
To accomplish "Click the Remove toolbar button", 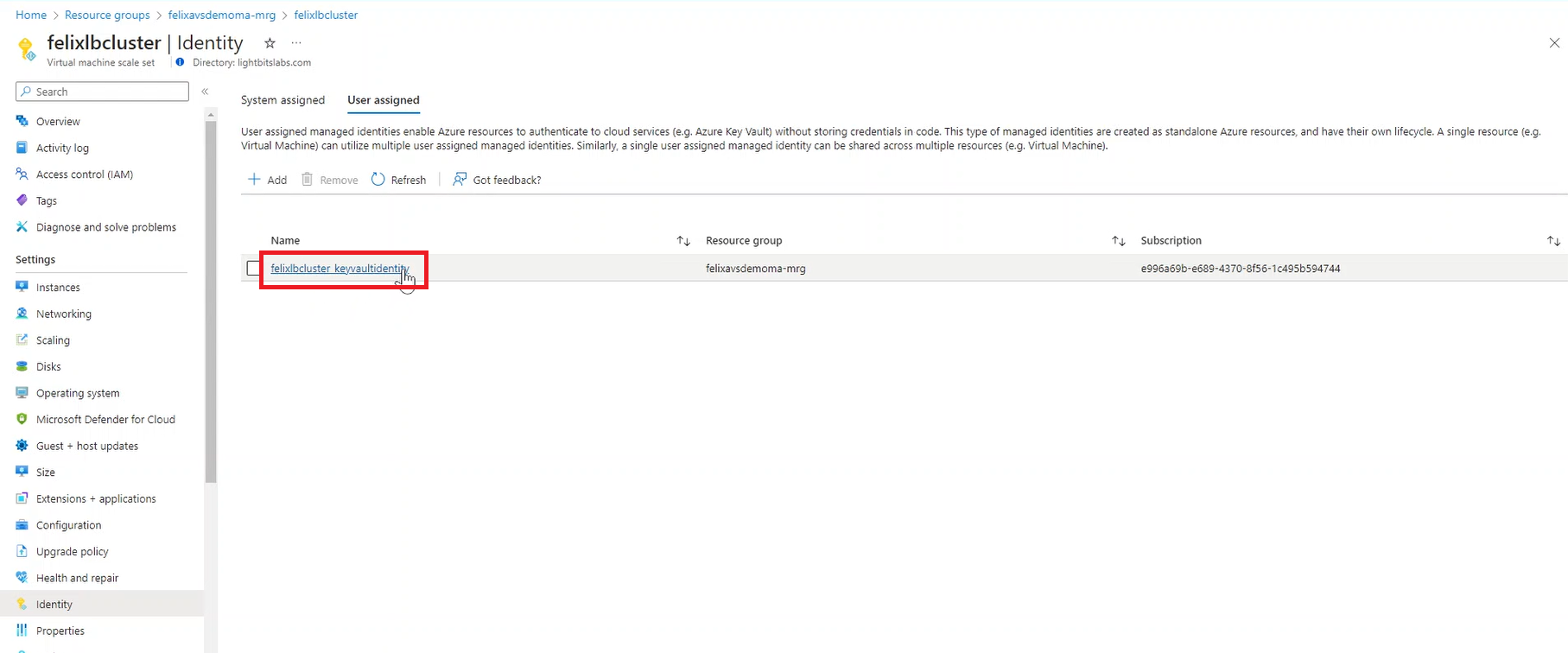I will tap(329, 180).
